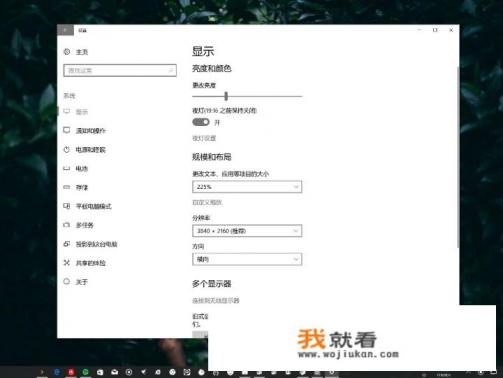
Task: Open the 方向 orientation dropdown
Action: pyautogui.click(x=247, y=259)
